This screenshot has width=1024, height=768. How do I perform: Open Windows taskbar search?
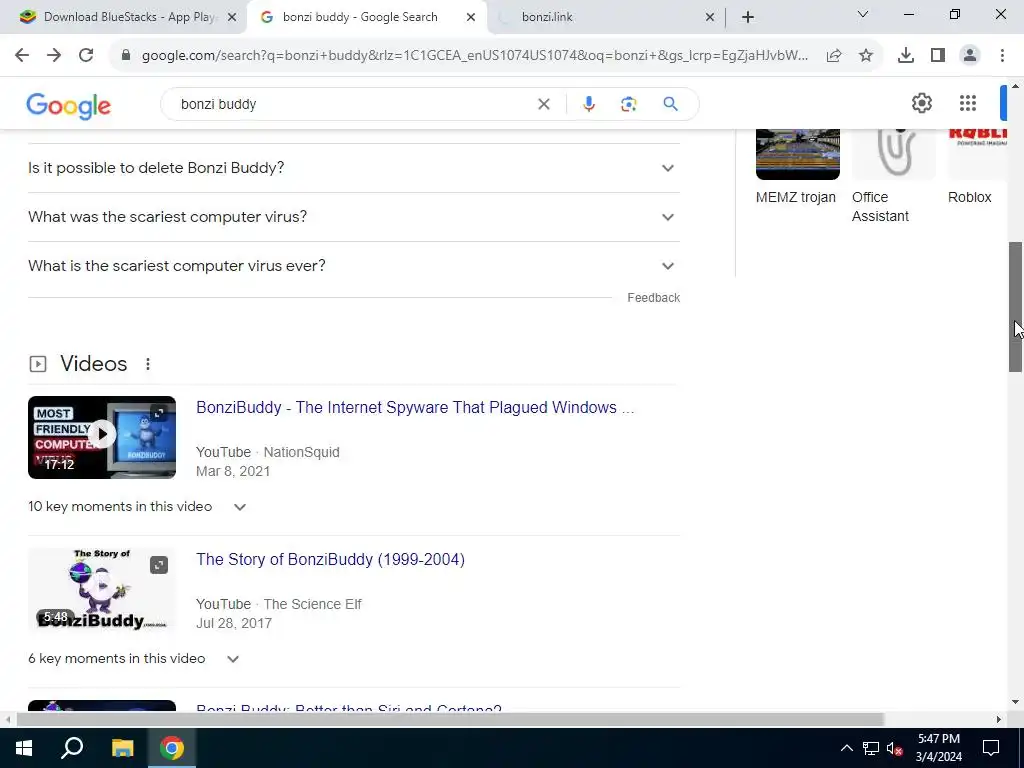tap(72, 748)
